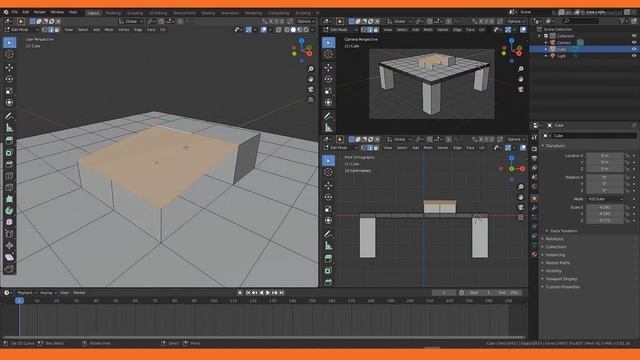Open the Modifiers tab wrench icon in Properties
This screenshot has width=640, height=360.
point(534,208)
